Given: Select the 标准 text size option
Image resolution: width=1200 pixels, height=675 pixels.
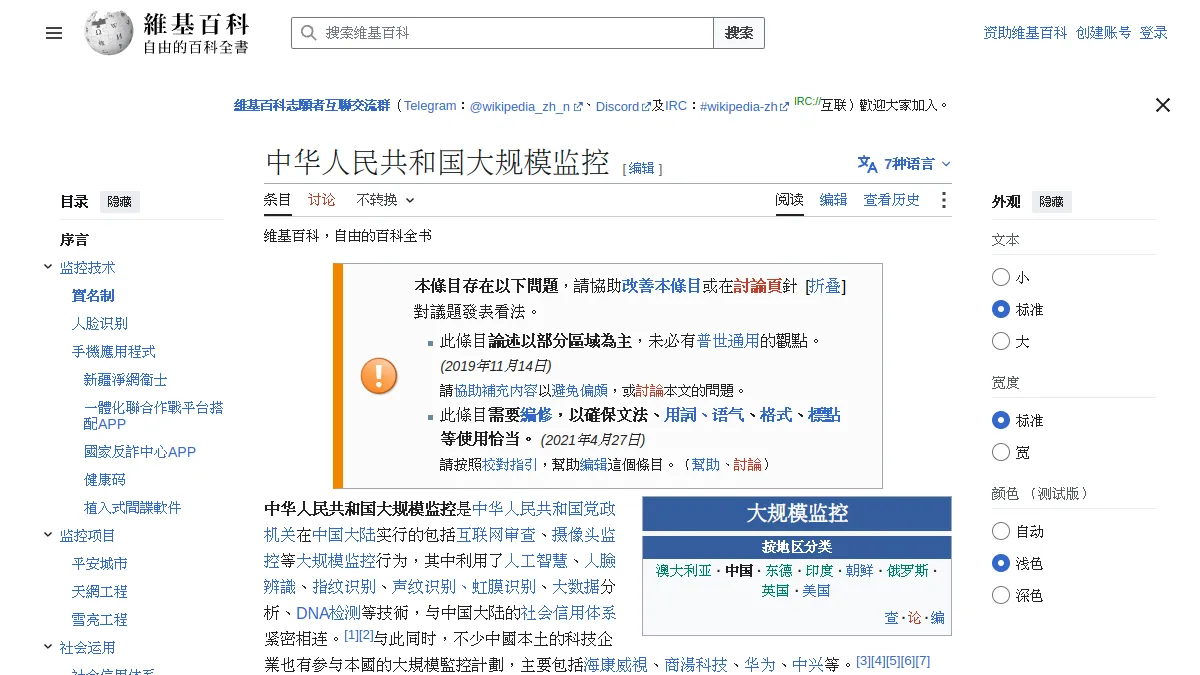Looking at the screenshot, I should coord(1001,309).
